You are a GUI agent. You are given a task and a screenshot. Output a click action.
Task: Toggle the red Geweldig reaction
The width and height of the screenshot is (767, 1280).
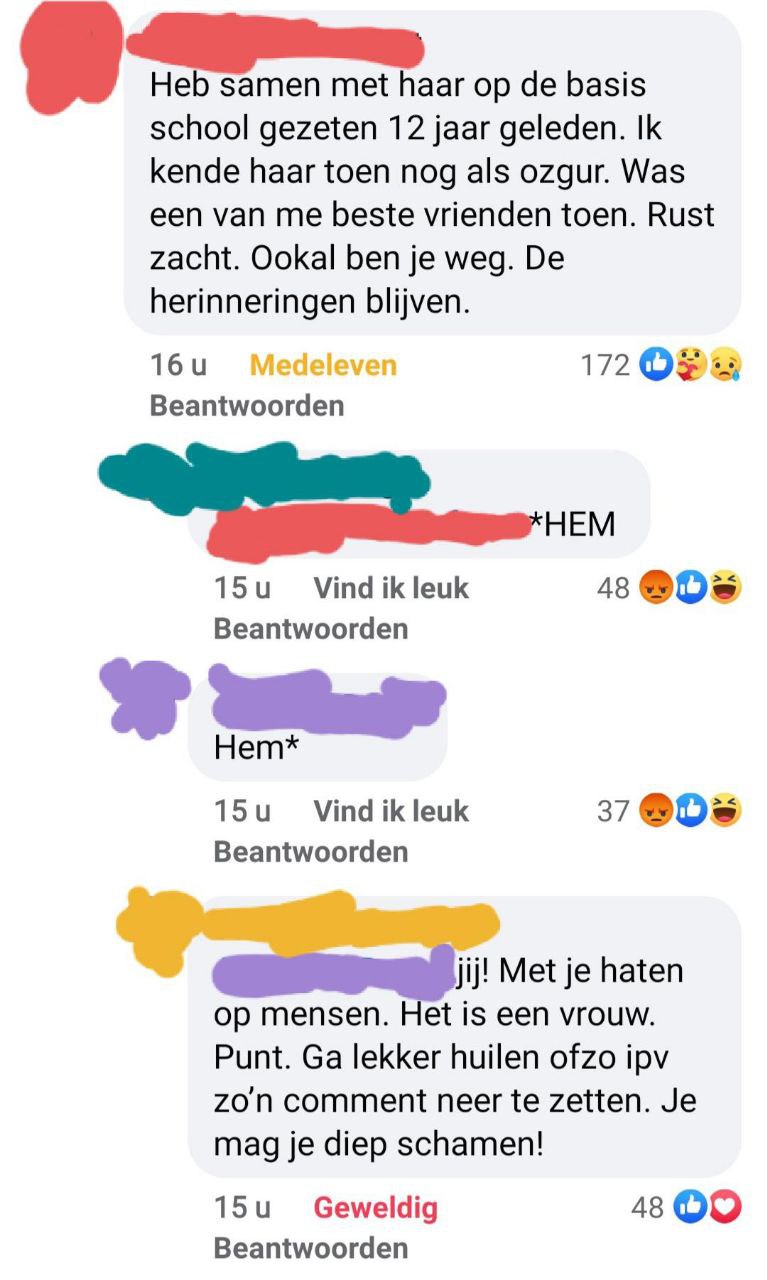coord(376,1208)
